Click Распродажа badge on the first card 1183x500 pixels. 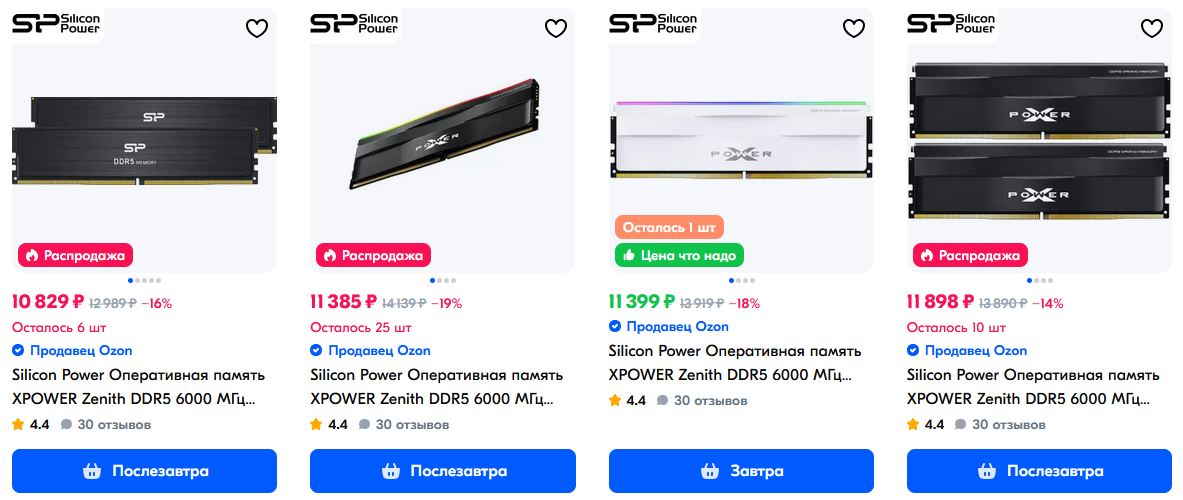point(76,256)
